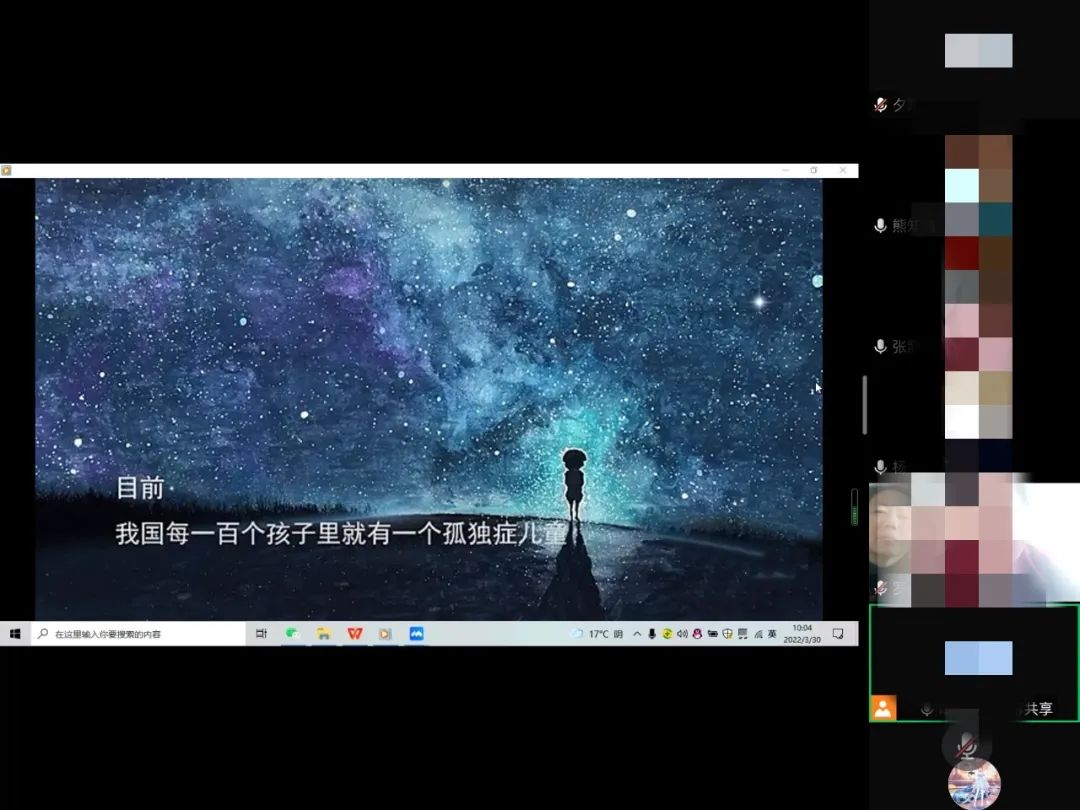The height and width of the screenshot is (810, 1080).
Task: Restore down the slideshow window
Action: (814, 170)
